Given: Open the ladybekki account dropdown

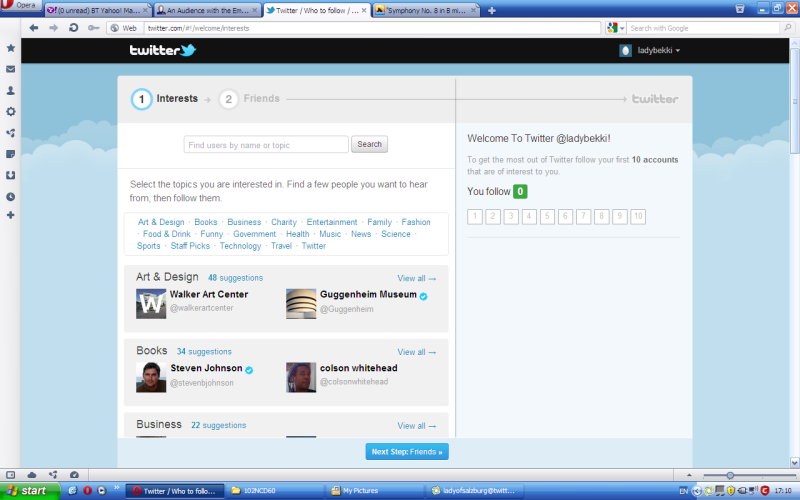Looking at the screenshot, I should pyautogui.click(x=649, y=51).
